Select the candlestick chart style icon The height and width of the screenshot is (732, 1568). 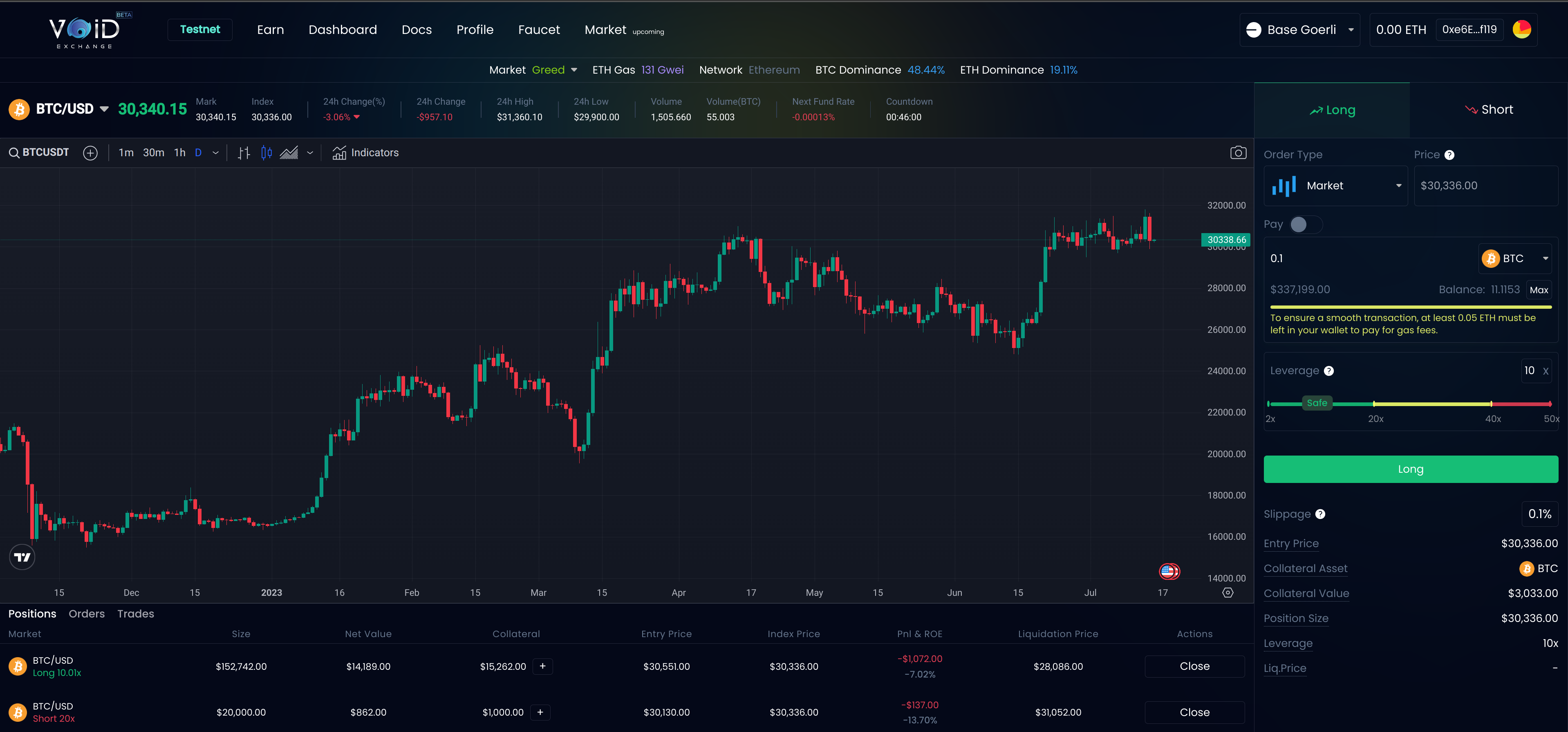pos(266,153)
